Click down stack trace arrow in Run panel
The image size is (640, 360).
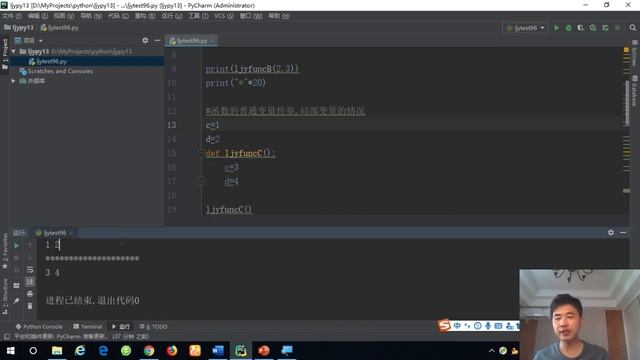point(30,258)
